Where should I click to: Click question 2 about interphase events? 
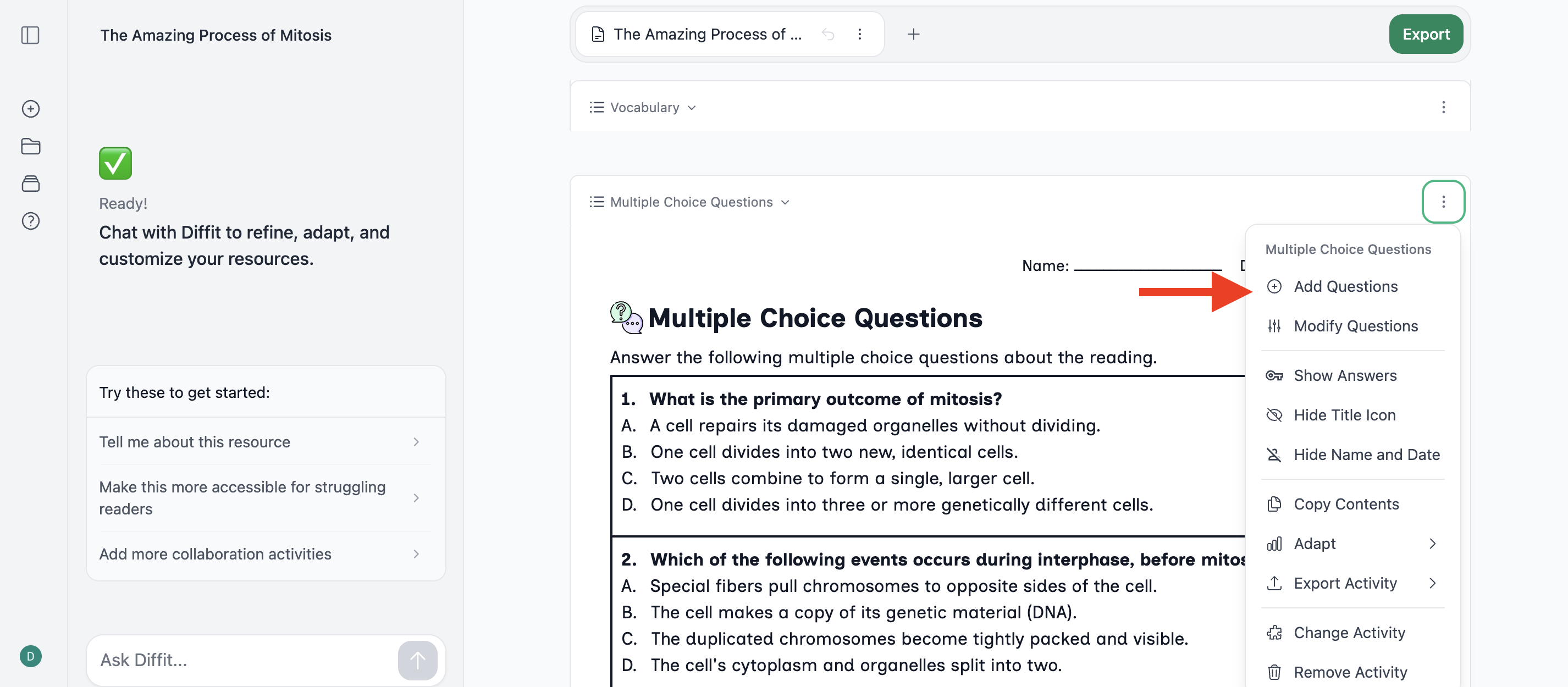[947, 559]
